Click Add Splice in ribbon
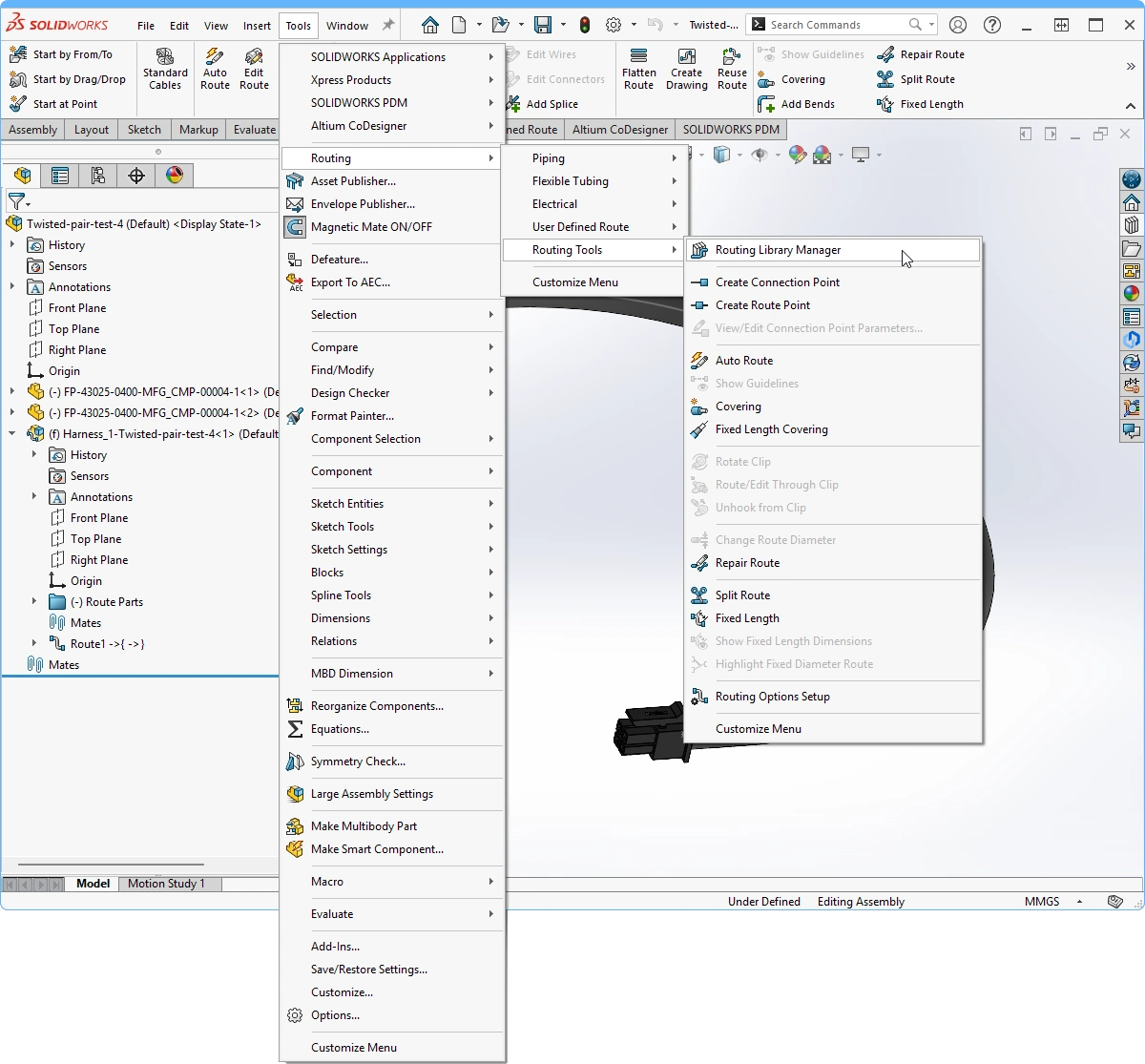This screenshot has width=1145, height=1064. tap(543, 104)
